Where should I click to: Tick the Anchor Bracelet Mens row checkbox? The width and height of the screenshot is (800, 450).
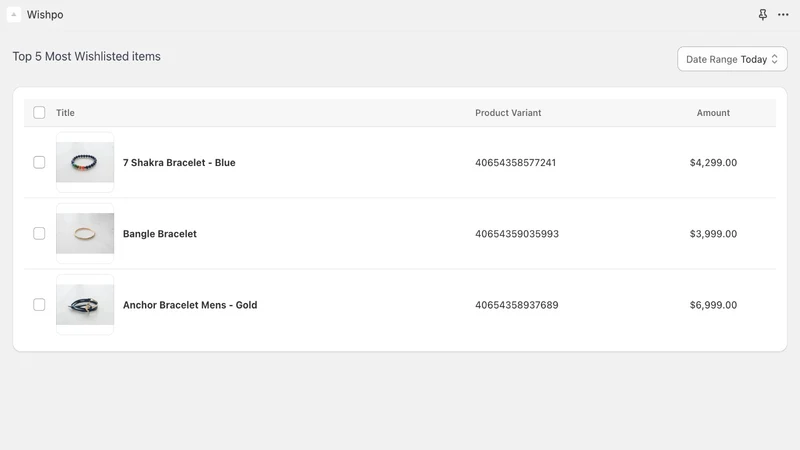39,305
